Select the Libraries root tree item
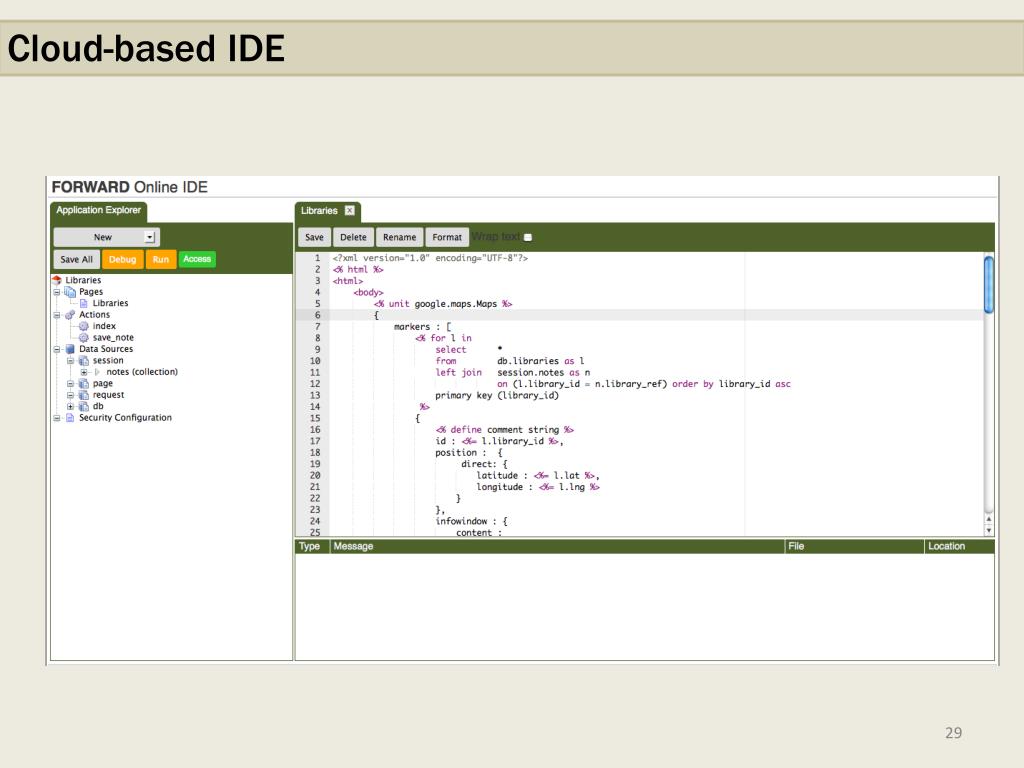This screenshot has width=1024, height=768. point(83,280)
